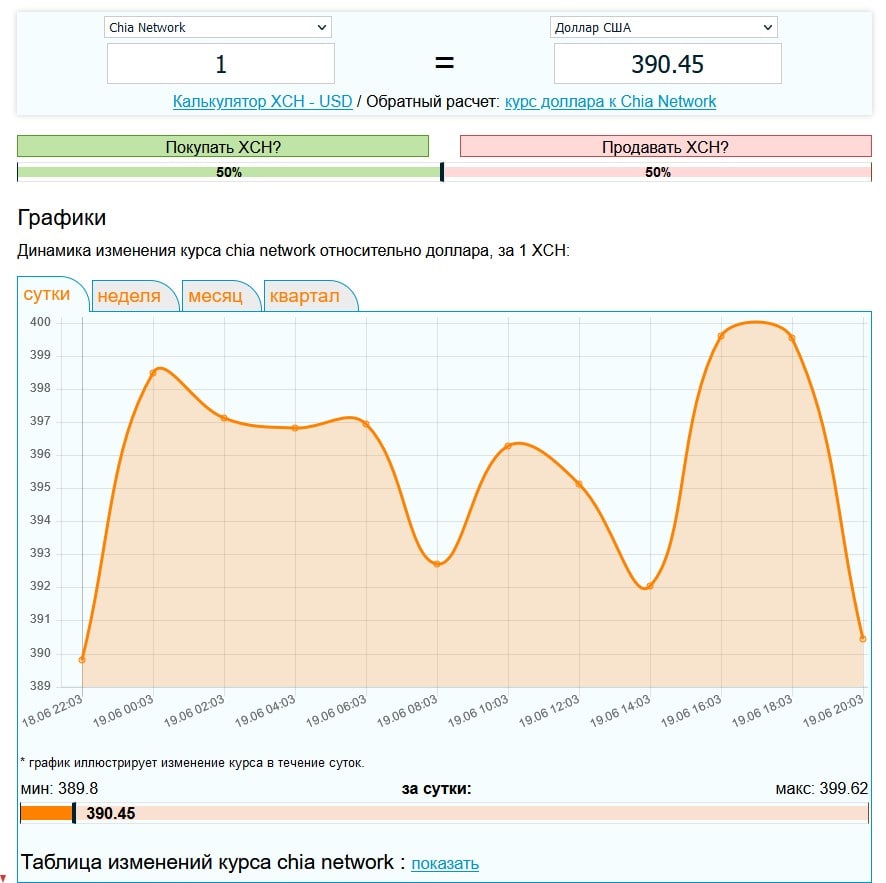Viewport: 886px width, 883px height.
Task: Click the Продавать XCH? button
Action: click(666, 146)
